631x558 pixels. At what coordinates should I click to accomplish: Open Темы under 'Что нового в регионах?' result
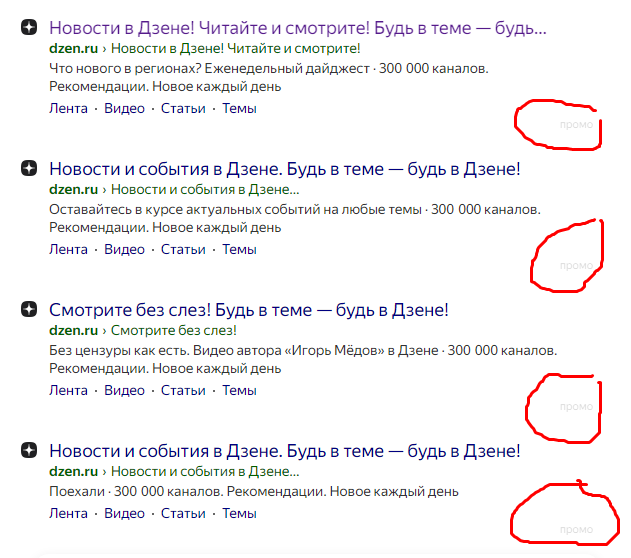click(x=239, y=109)
